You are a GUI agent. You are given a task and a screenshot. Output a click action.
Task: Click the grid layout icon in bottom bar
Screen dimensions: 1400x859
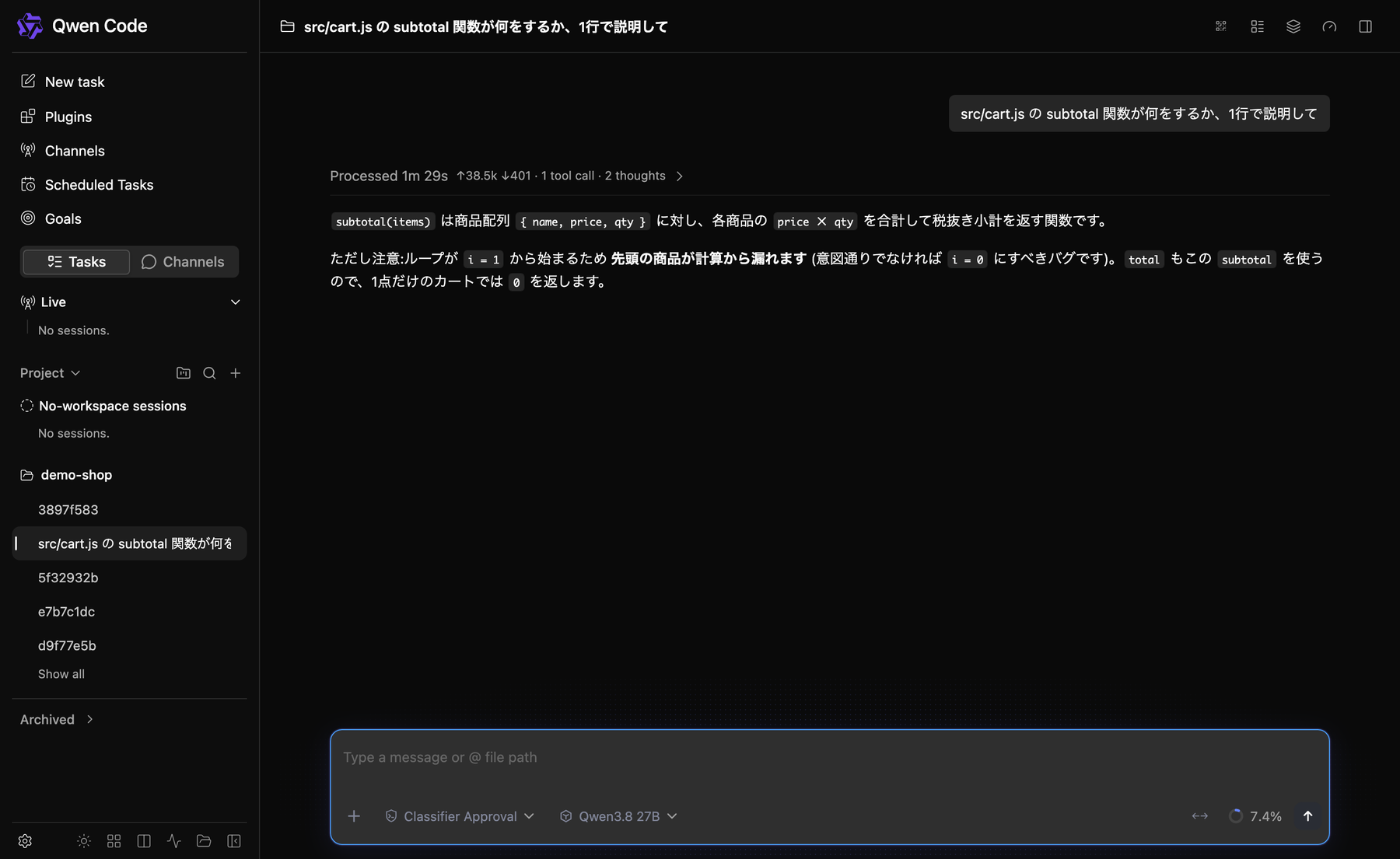(114, 841)
